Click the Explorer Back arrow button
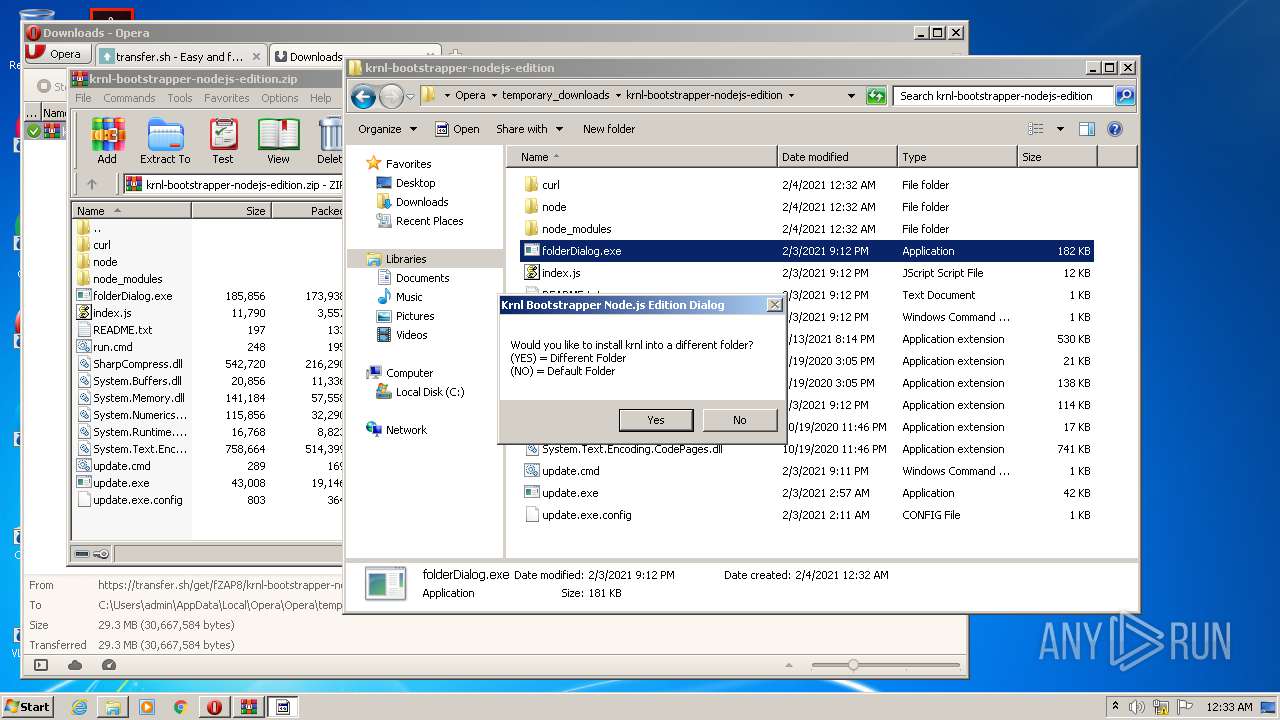1280x720 pixels. [x=363, y=96]
